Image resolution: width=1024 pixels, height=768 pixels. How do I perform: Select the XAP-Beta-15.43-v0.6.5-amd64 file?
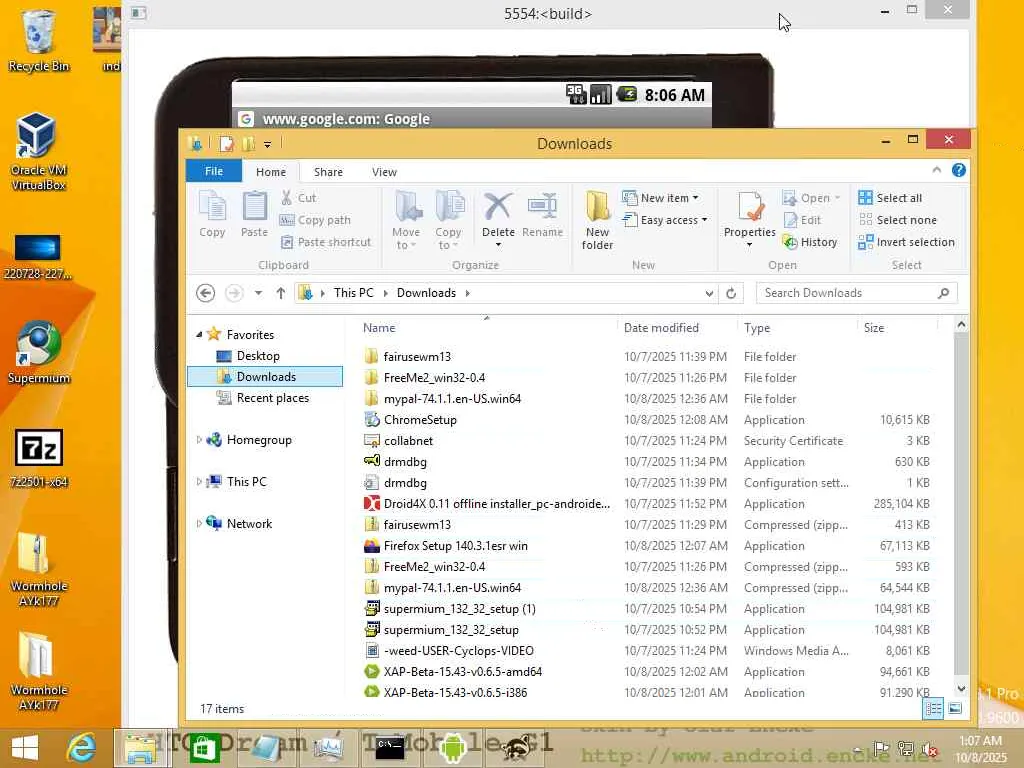click(649, 671)
